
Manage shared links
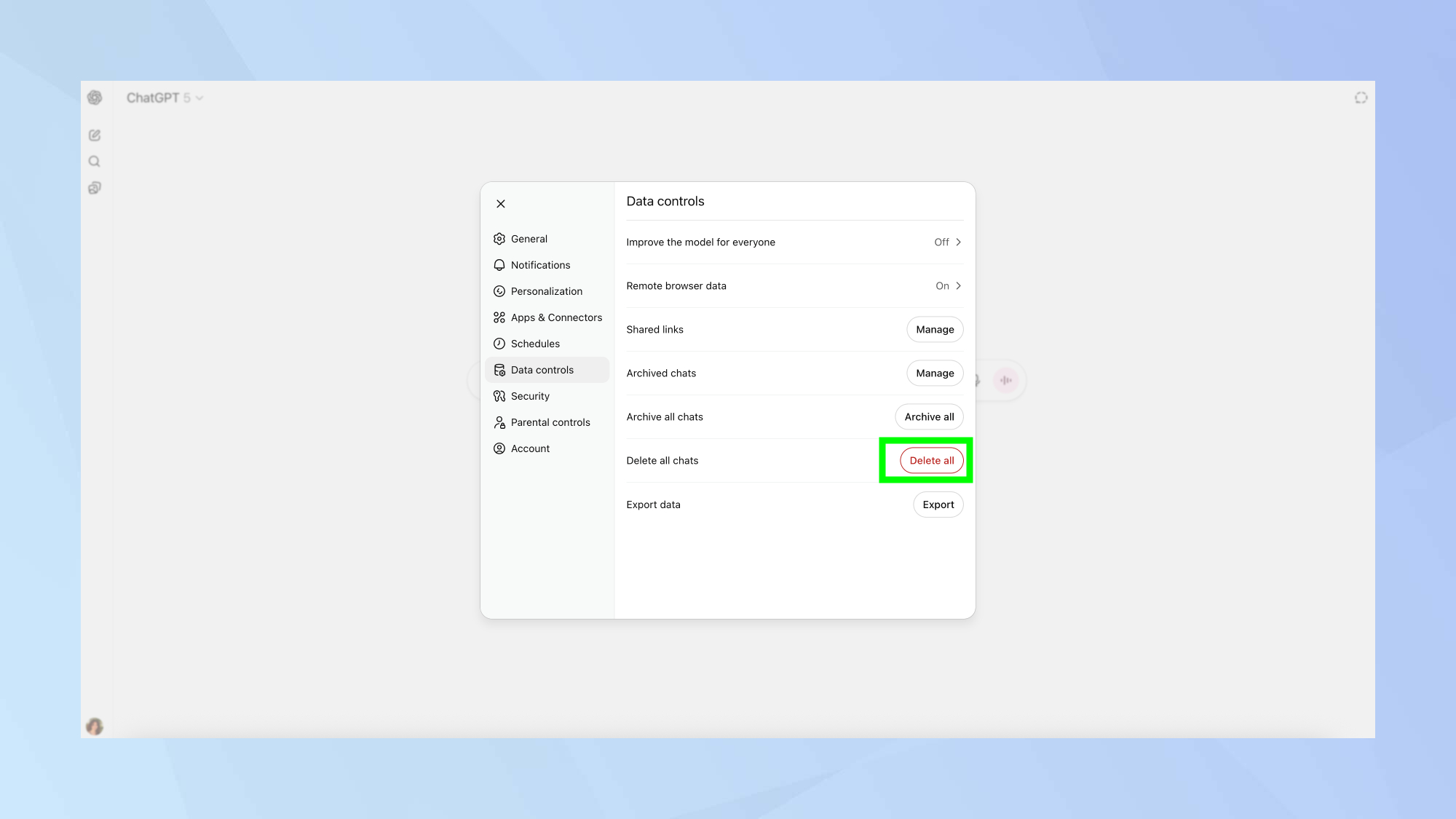pyautogui.click(x=935, y=330)
